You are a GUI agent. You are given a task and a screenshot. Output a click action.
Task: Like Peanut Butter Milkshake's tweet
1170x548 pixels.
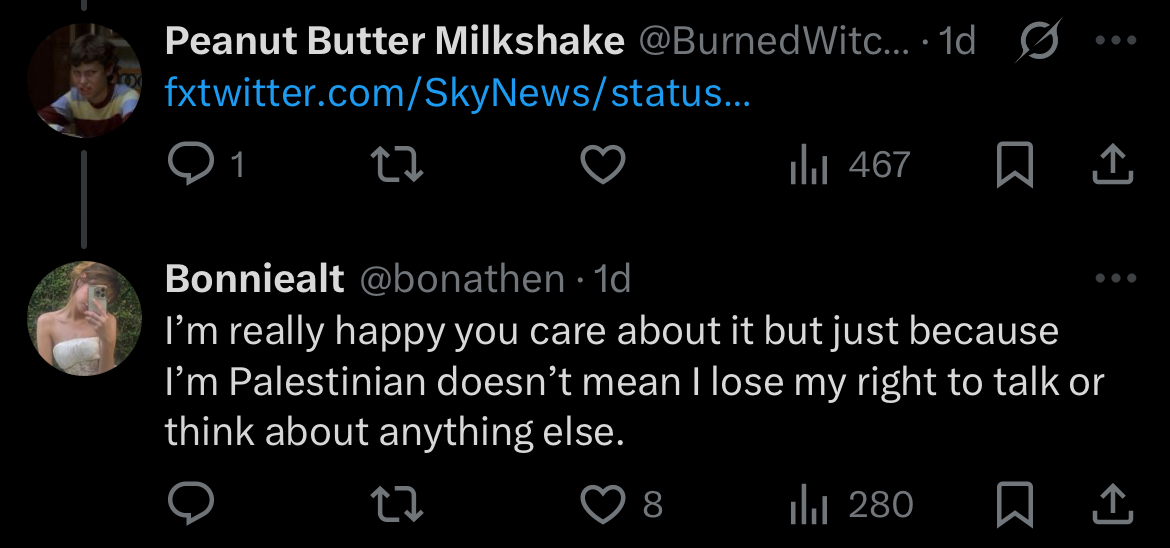(x=603, y=164)
